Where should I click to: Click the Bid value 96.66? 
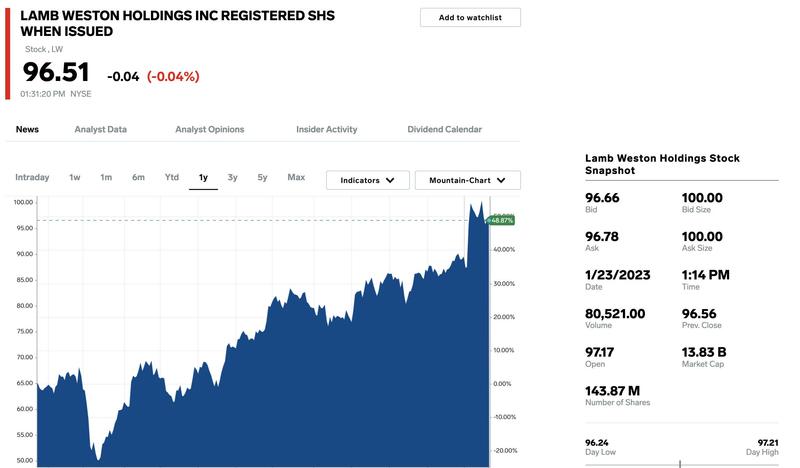point(602,198)
